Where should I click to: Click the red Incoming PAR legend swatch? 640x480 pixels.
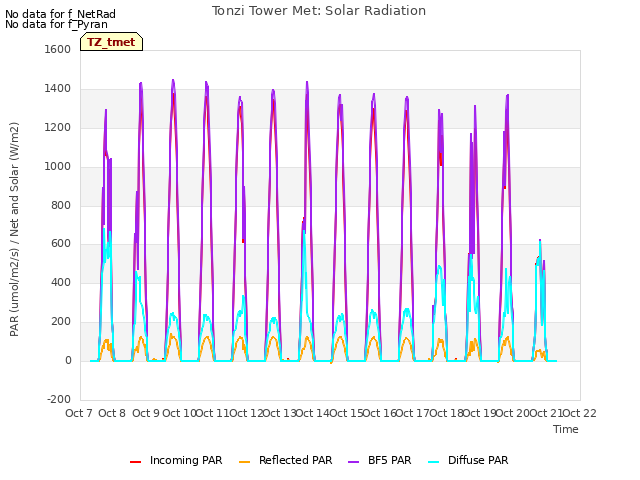[136, 462]
